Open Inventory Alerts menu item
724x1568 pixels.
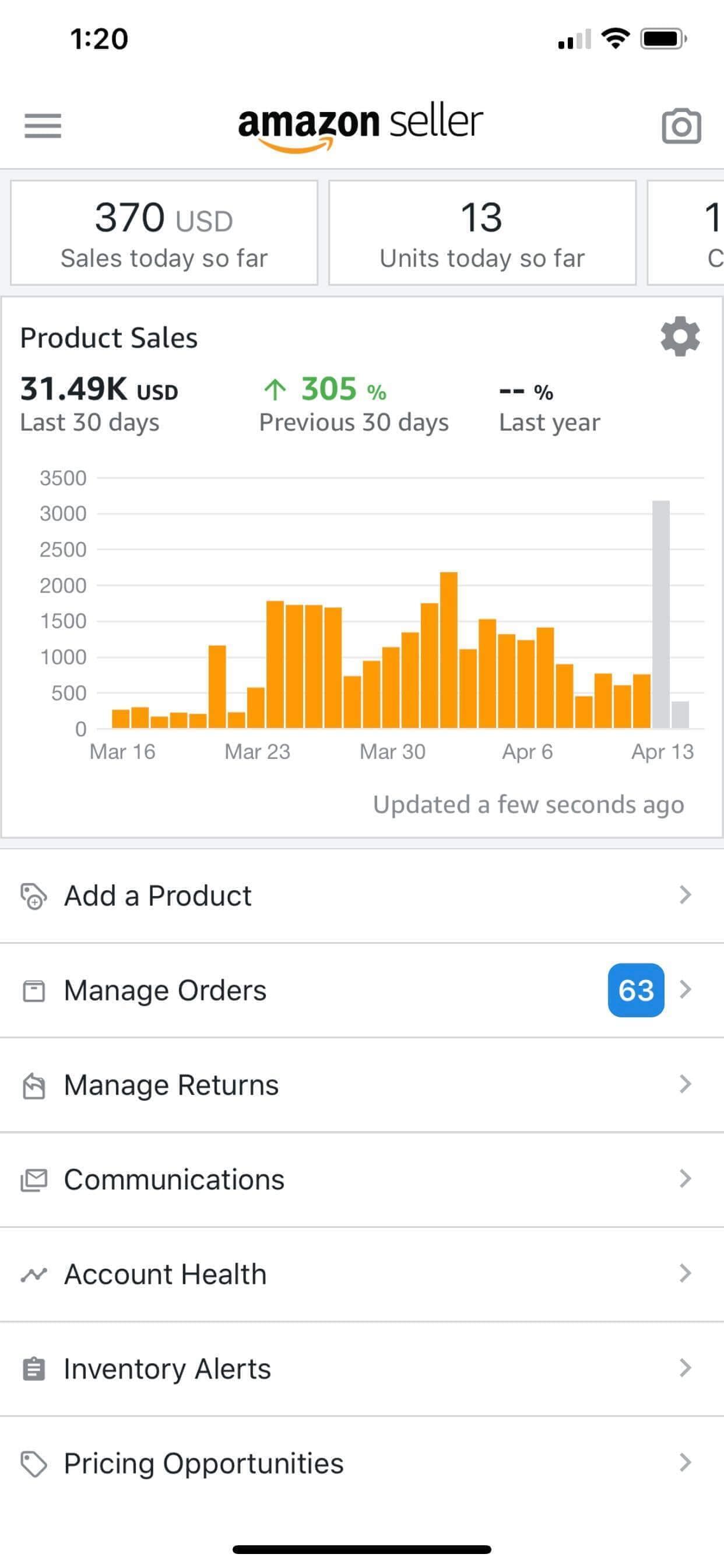coord(167,1369)
